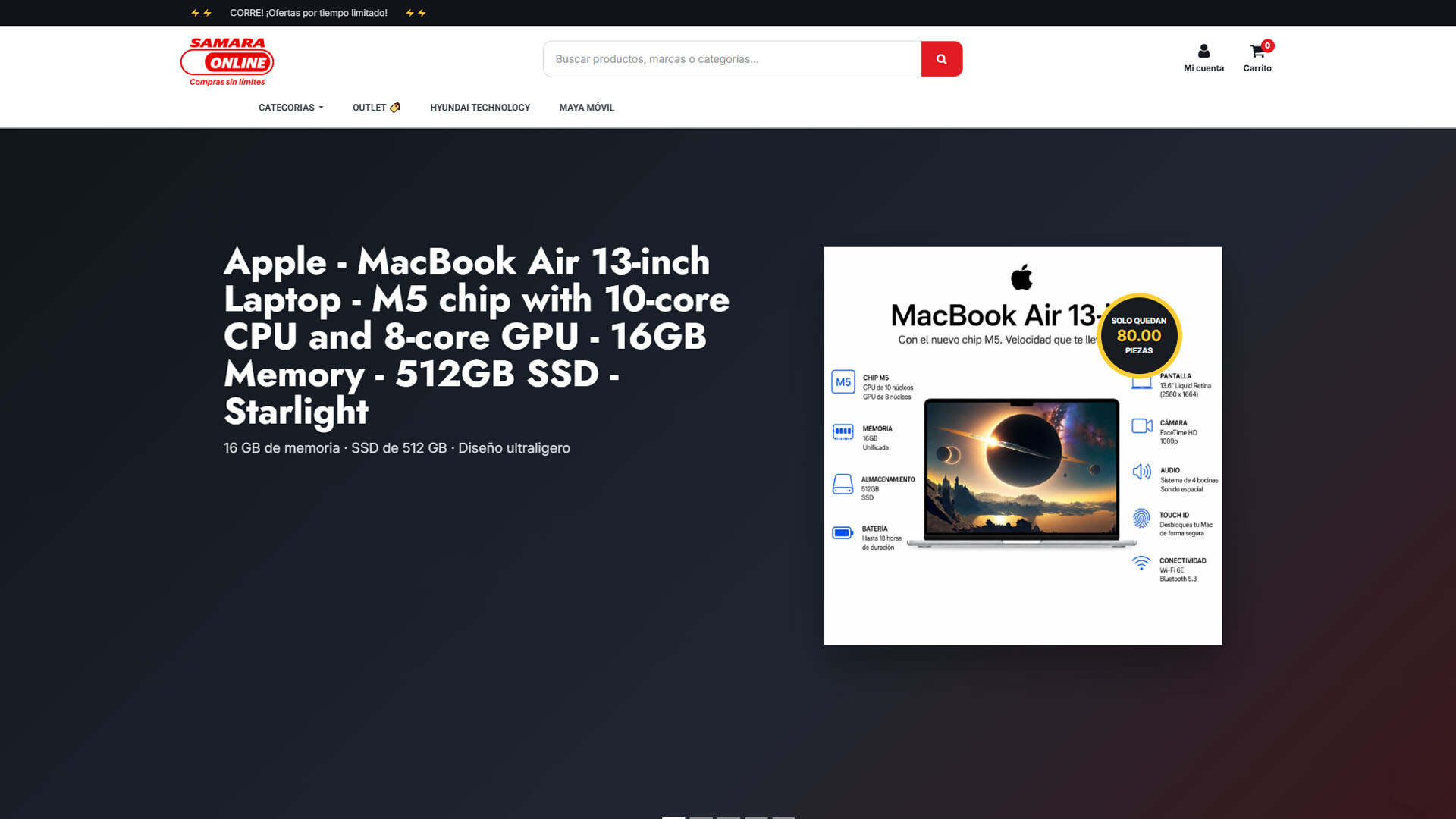Click the AUDIO speaker icon
Screen dimensions: 1456x819
click(x=1141, y=472)
